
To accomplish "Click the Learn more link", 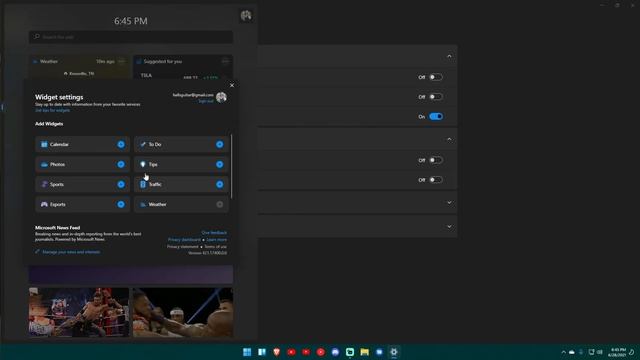I will click(x=216, y=240).
